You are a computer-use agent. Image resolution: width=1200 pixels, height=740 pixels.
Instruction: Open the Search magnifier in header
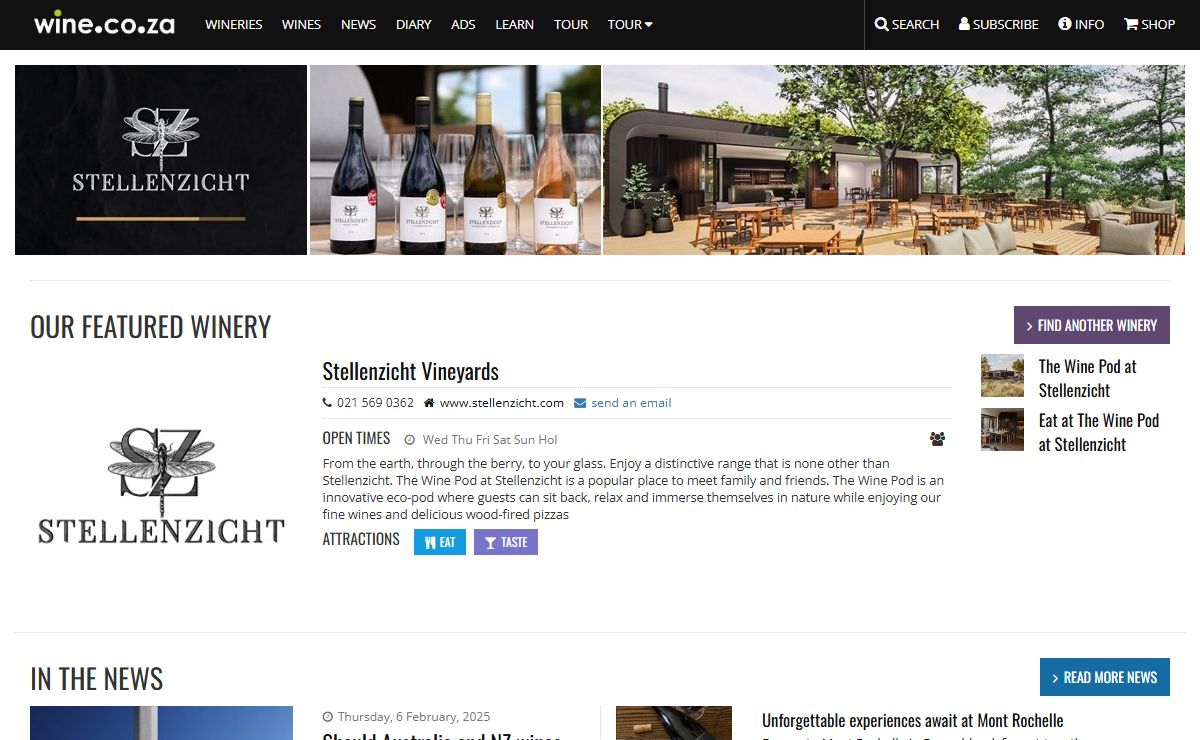click(881, 24)
